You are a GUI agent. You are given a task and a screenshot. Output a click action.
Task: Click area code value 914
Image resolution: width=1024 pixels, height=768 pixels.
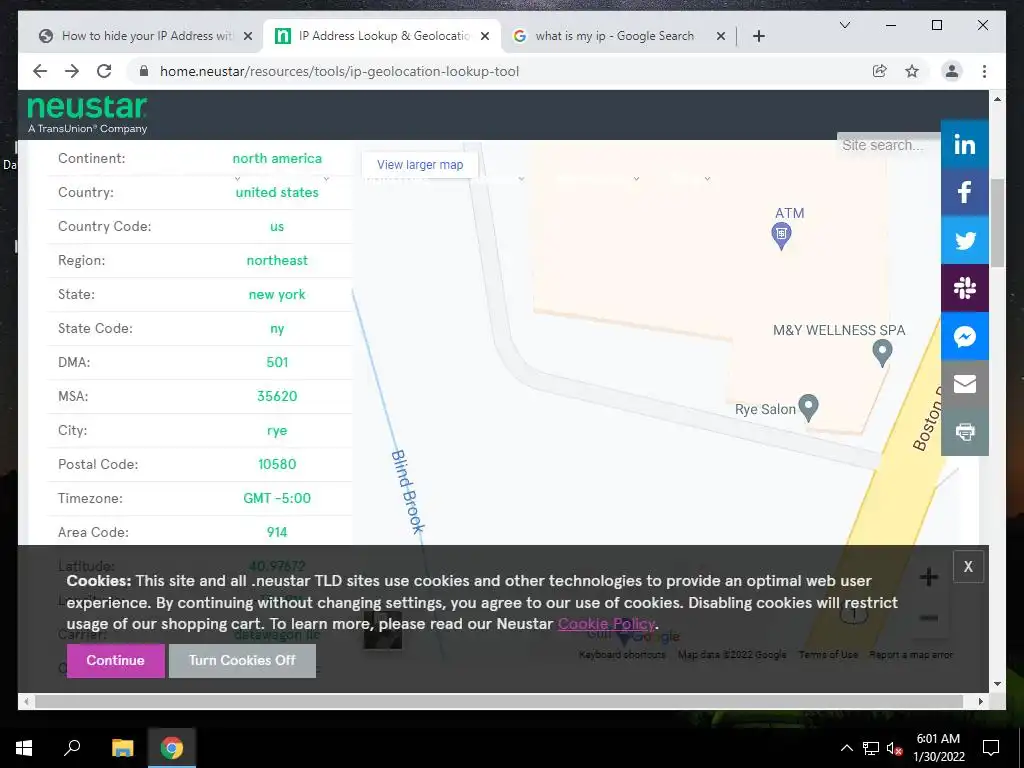pos(277,532)
